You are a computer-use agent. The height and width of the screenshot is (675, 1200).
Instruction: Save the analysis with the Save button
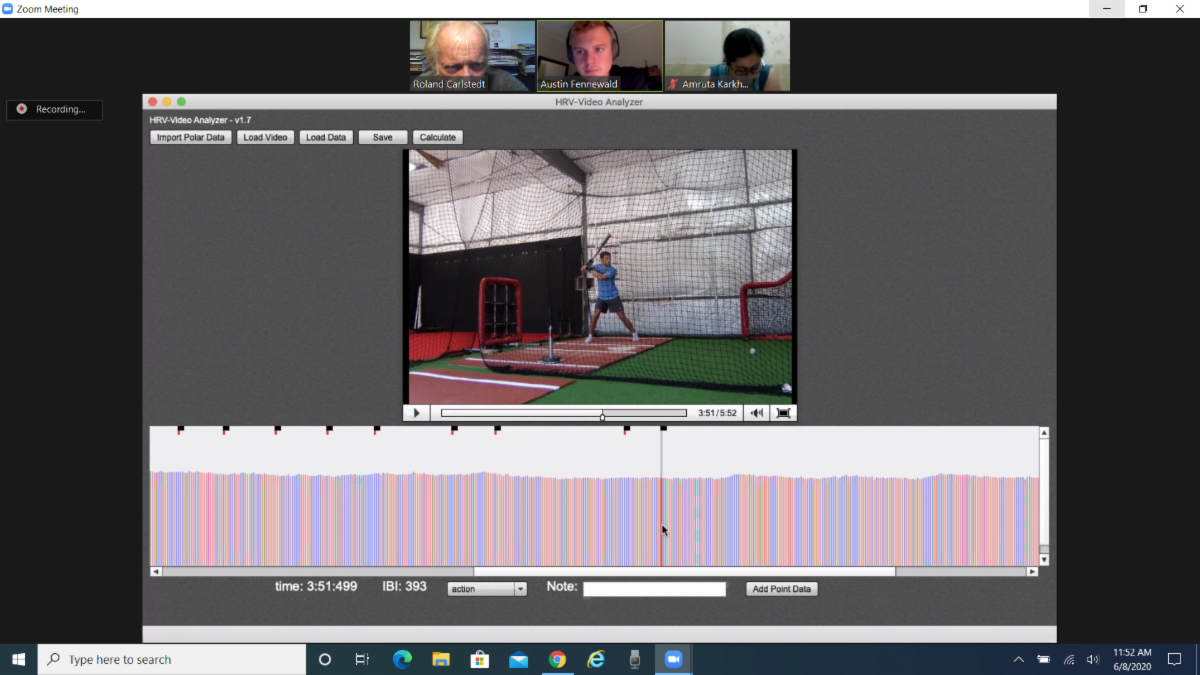[x=382, y=137]
